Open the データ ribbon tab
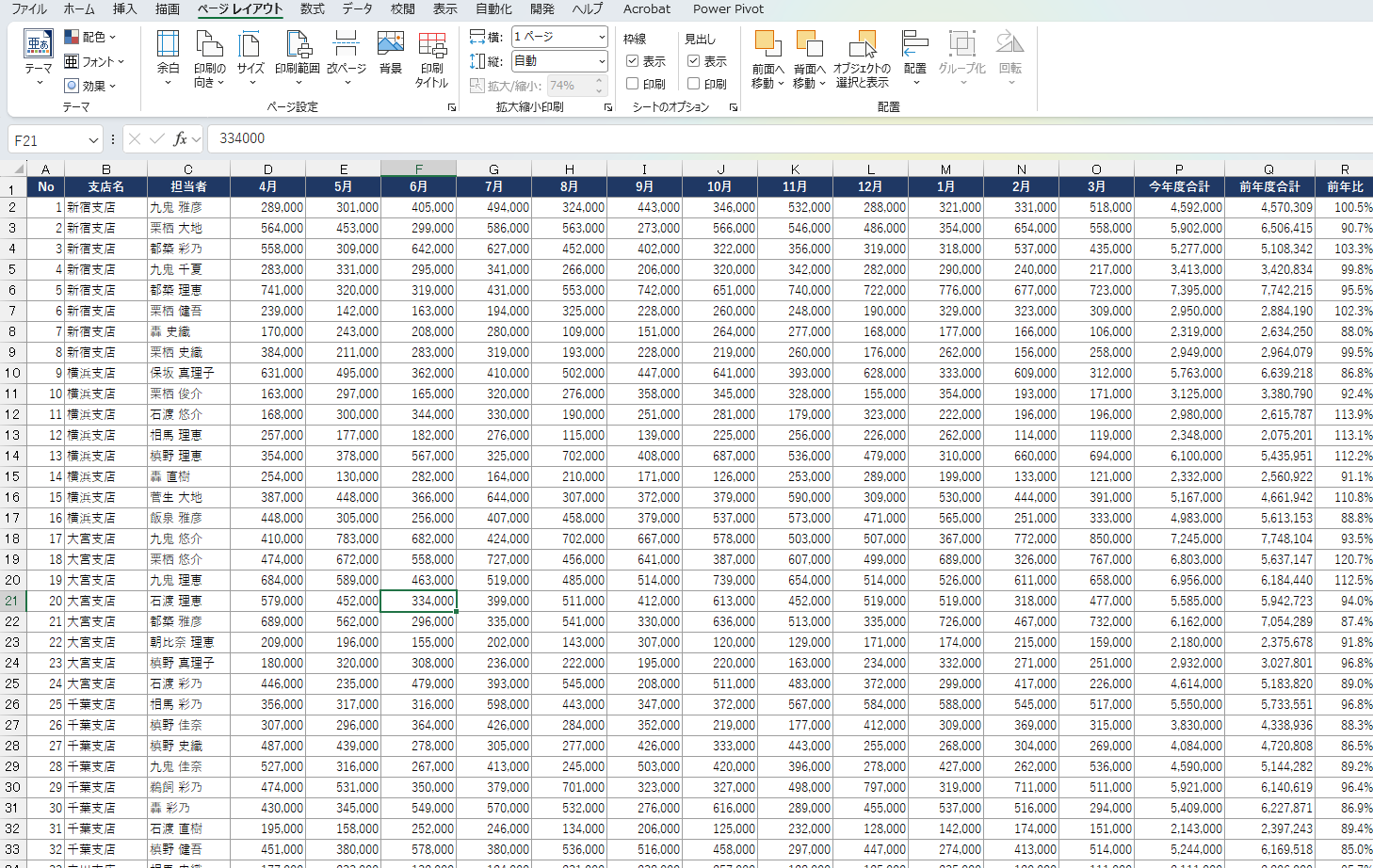Image resolution: width=1373 pixels, height=868 pixels. 358,8
